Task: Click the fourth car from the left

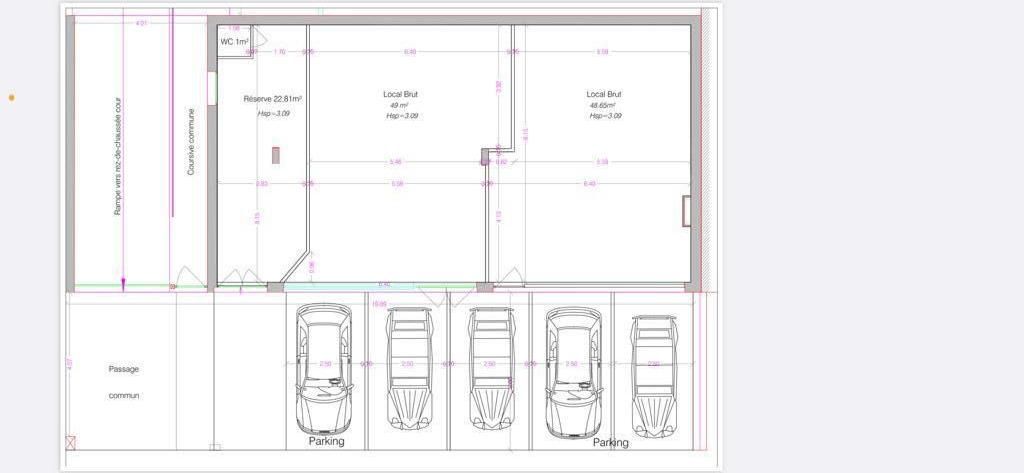Action: 573,371
